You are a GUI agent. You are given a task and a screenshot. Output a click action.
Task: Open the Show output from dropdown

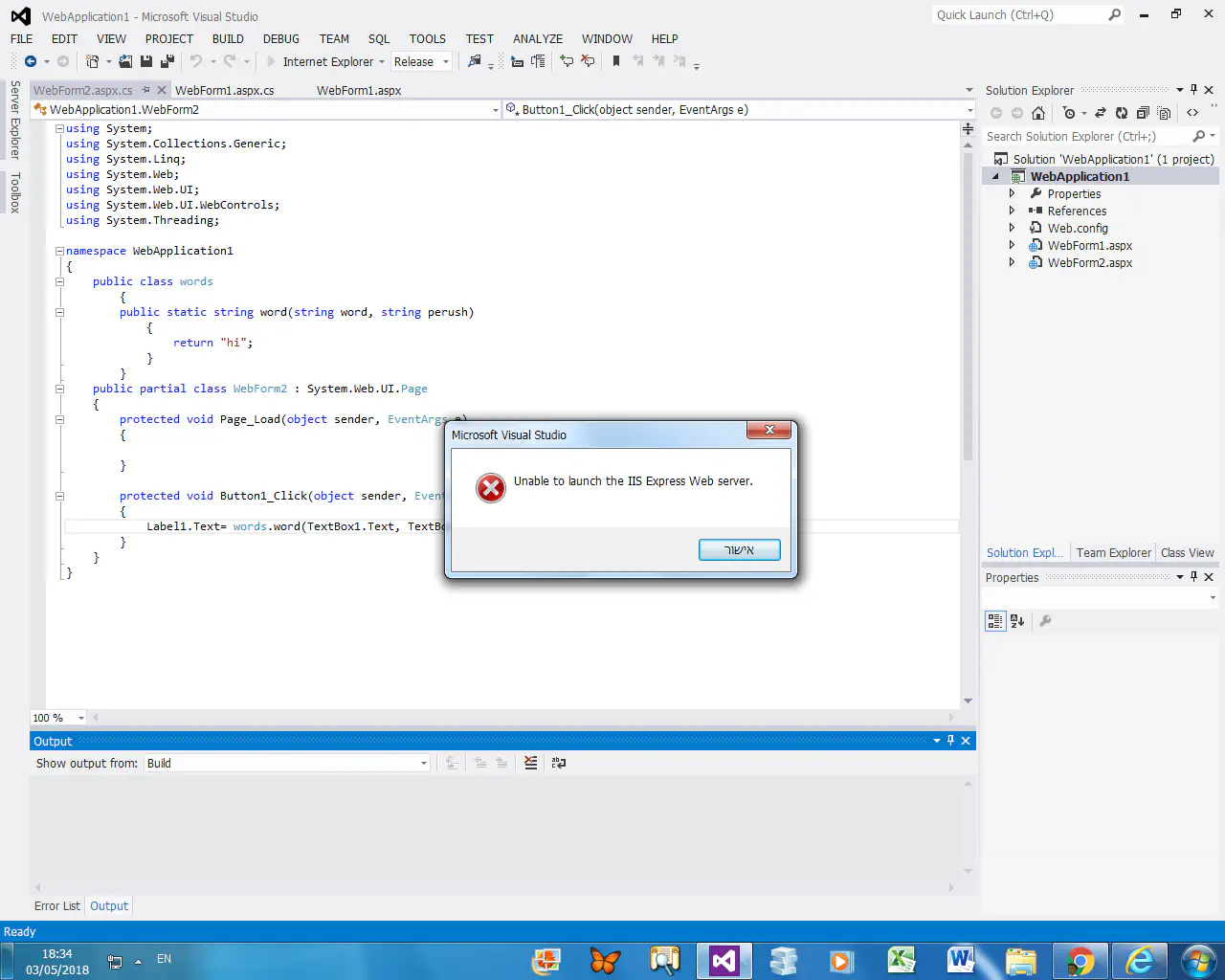pos(287,763)
